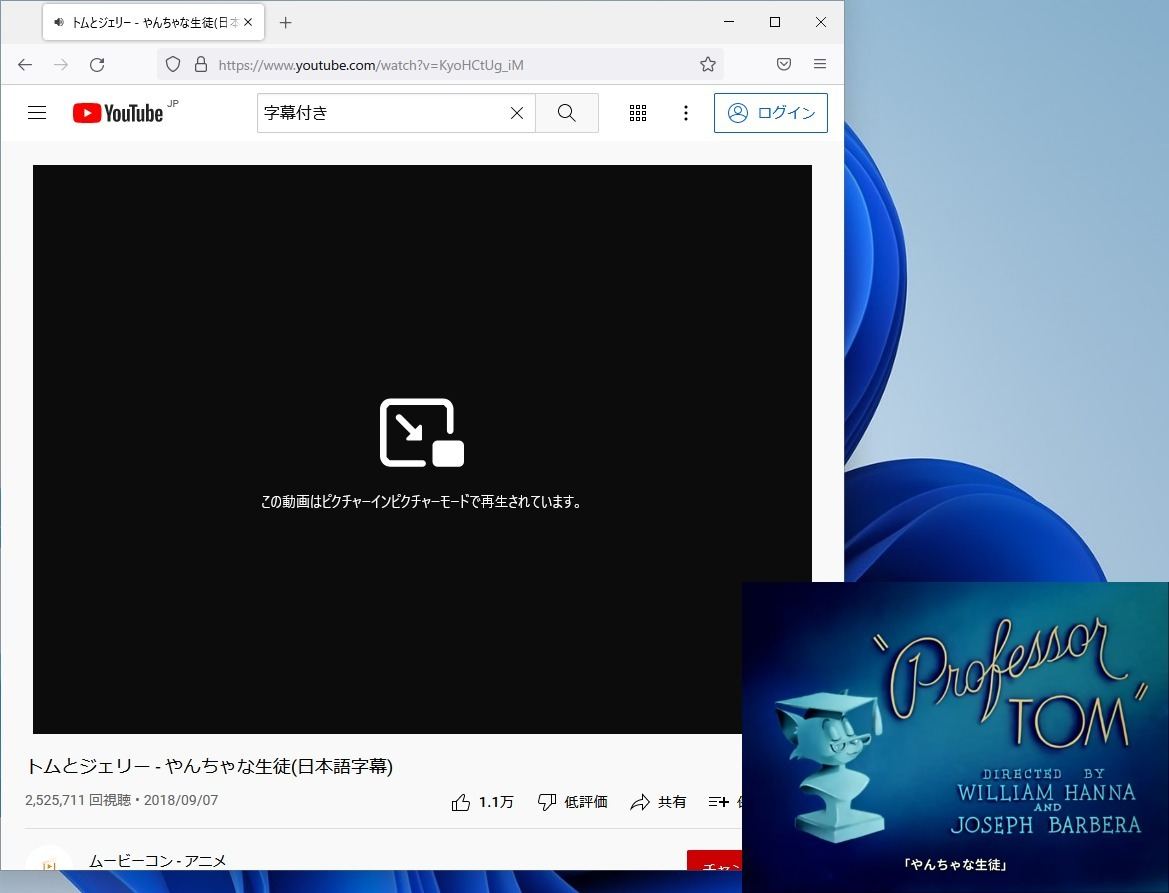Viewport: 1169px width, 893px height.
Task: Reload the current page
Action: point(97,65)
